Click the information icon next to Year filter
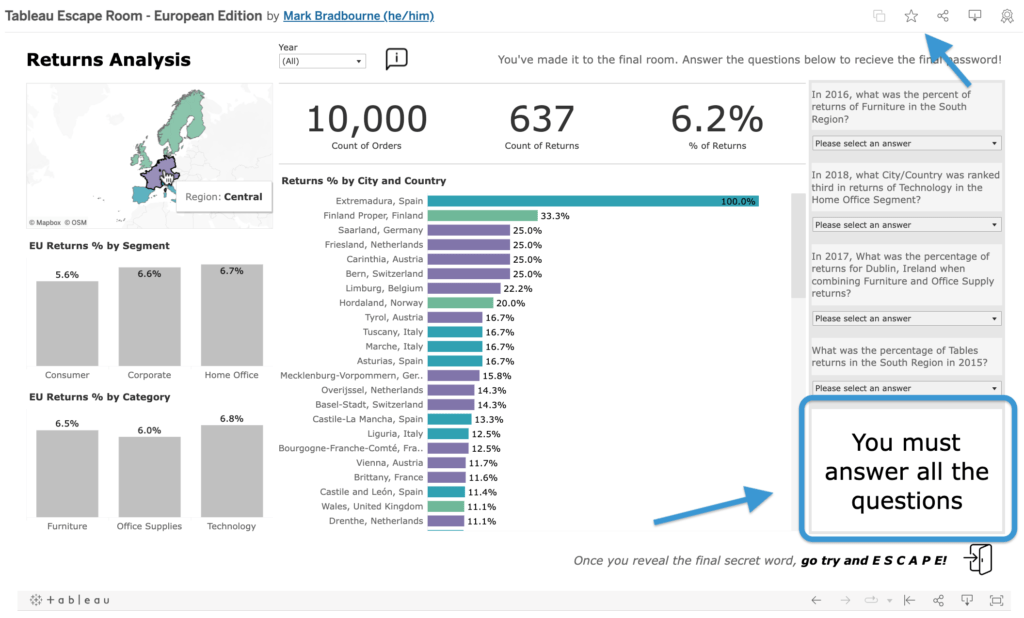Screen dimensions: 1024x618 click(396, 58)
